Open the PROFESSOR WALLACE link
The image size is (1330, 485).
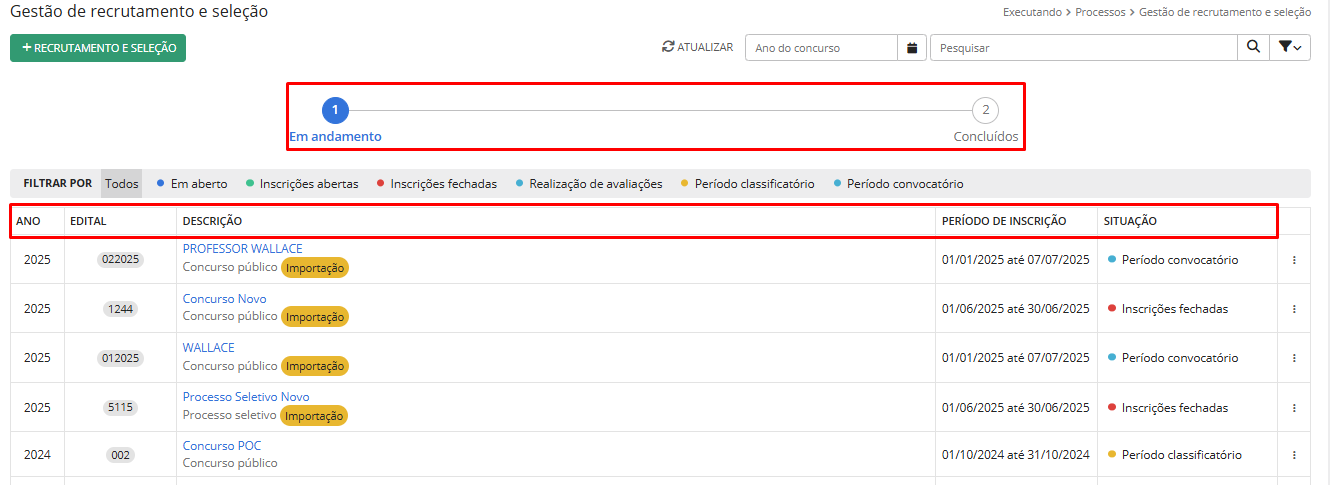tap(242, 249)
